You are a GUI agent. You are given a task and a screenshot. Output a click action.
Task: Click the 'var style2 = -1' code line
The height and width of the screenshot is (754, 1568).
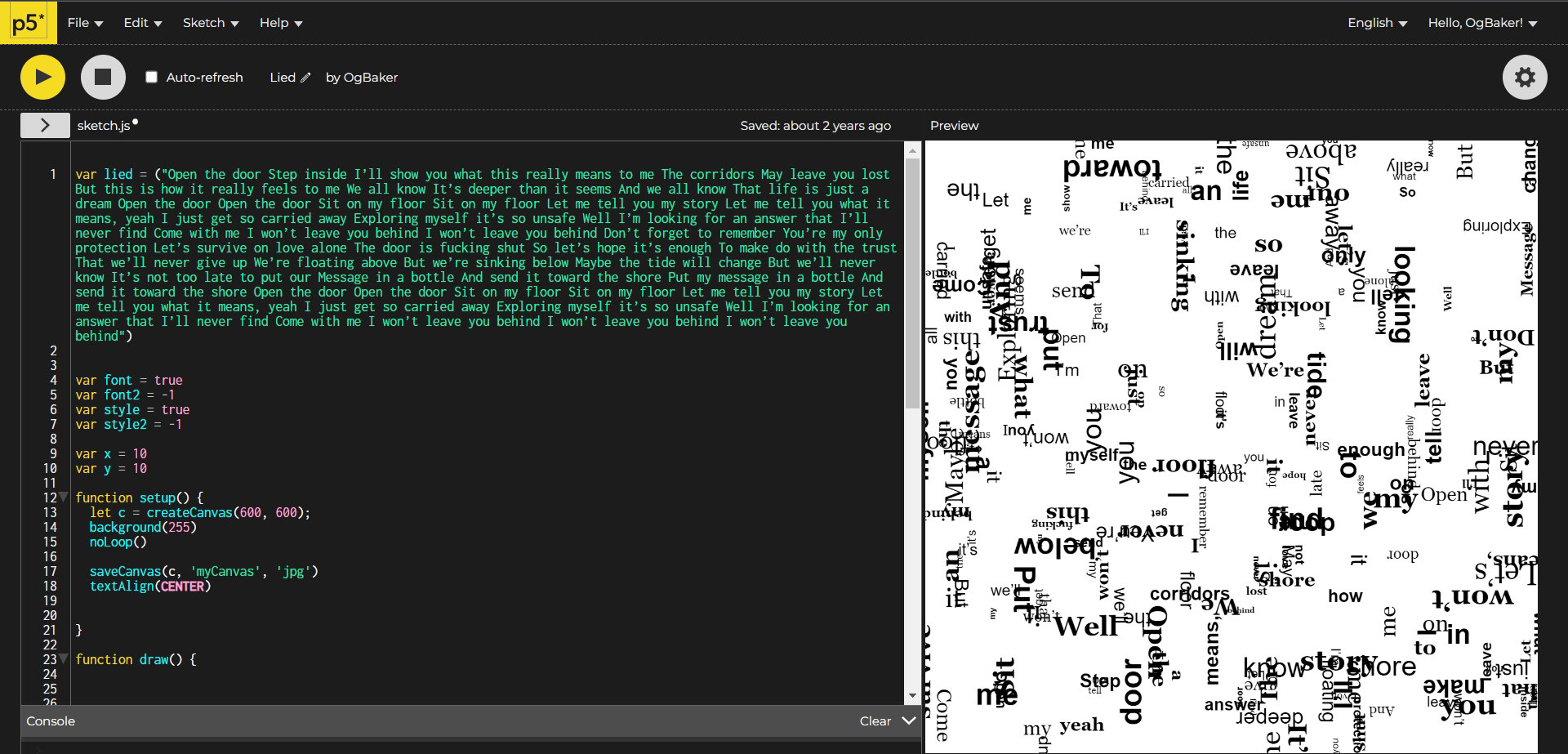pyautogui.click(x=129, y=424)
